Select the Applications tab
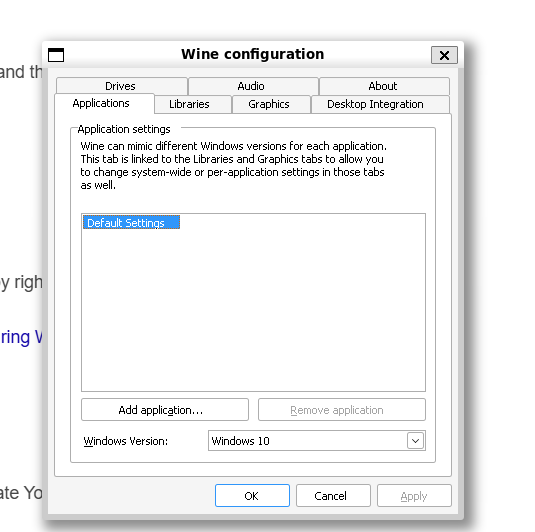The image size is (535, 532). click(104, 103)
